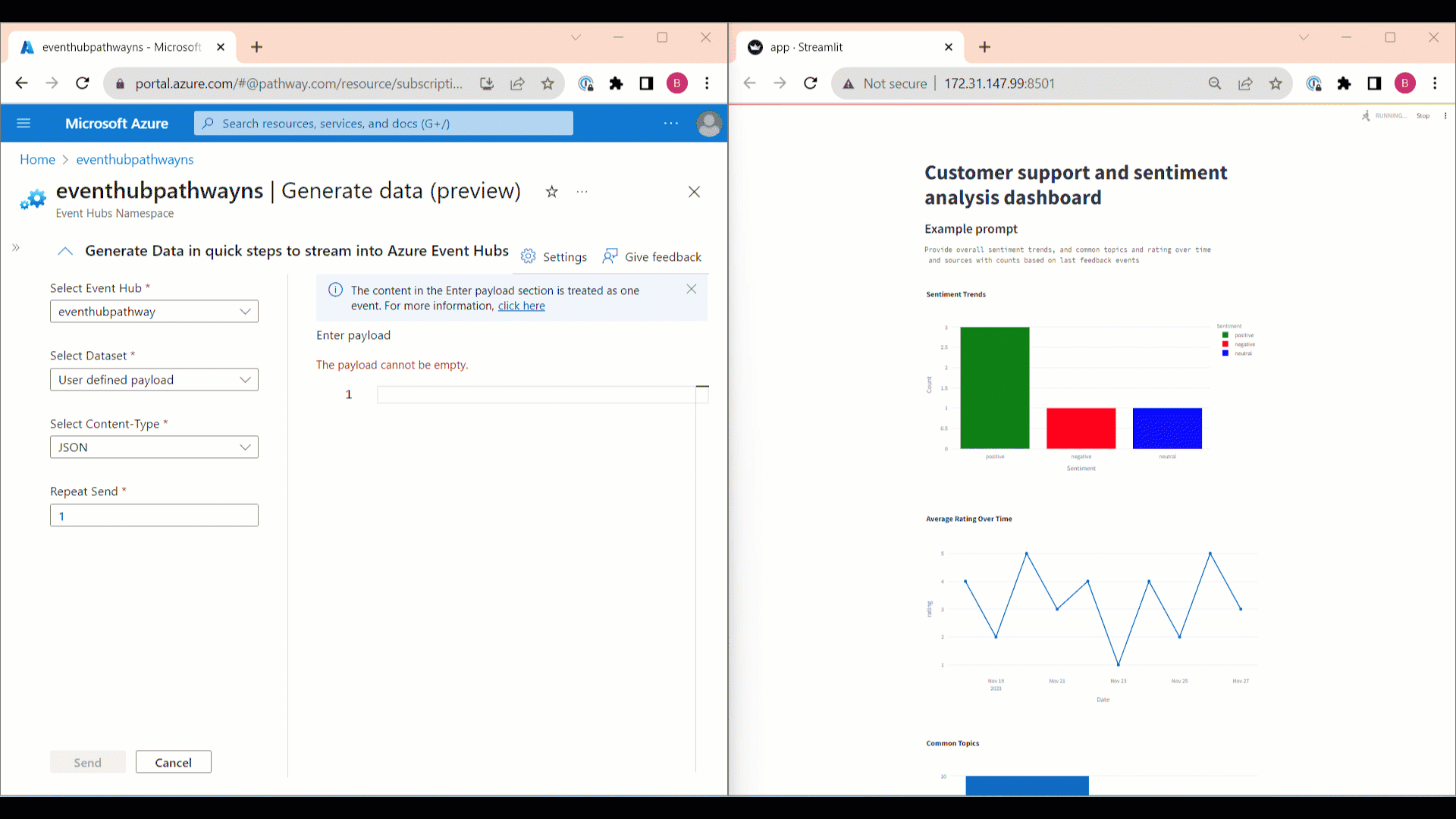Click the green positive sentiment bar
The image size is (1456, 819).
995,388
